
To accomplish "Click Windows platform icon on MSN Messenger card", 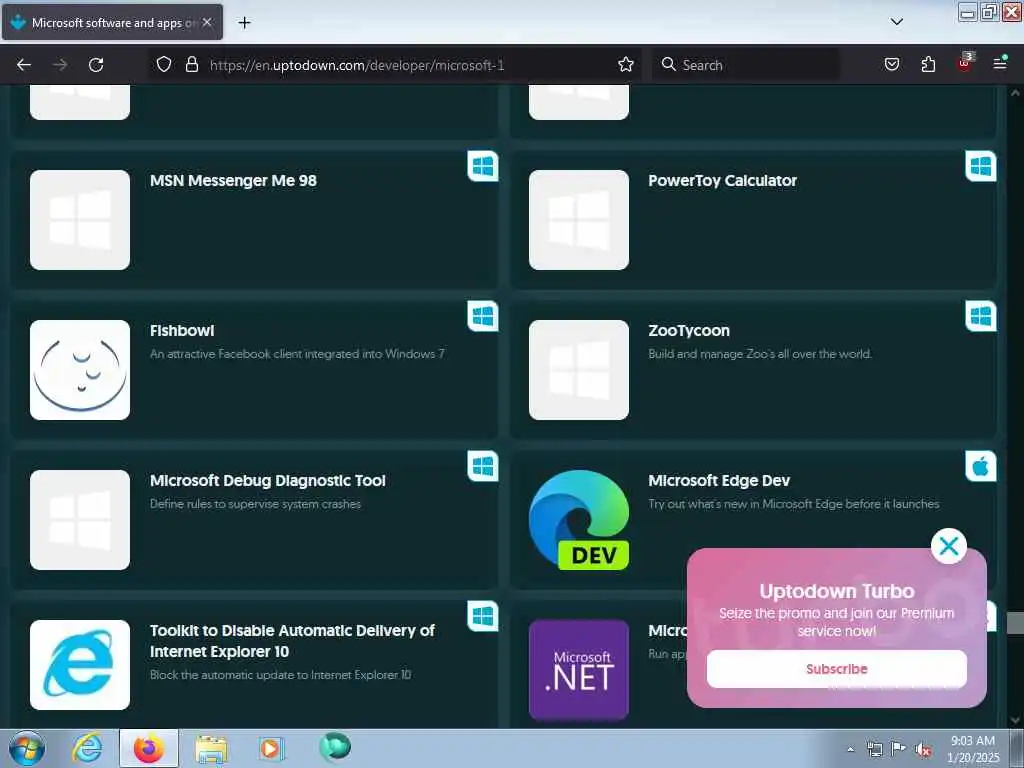I will (x=483, y=167).
